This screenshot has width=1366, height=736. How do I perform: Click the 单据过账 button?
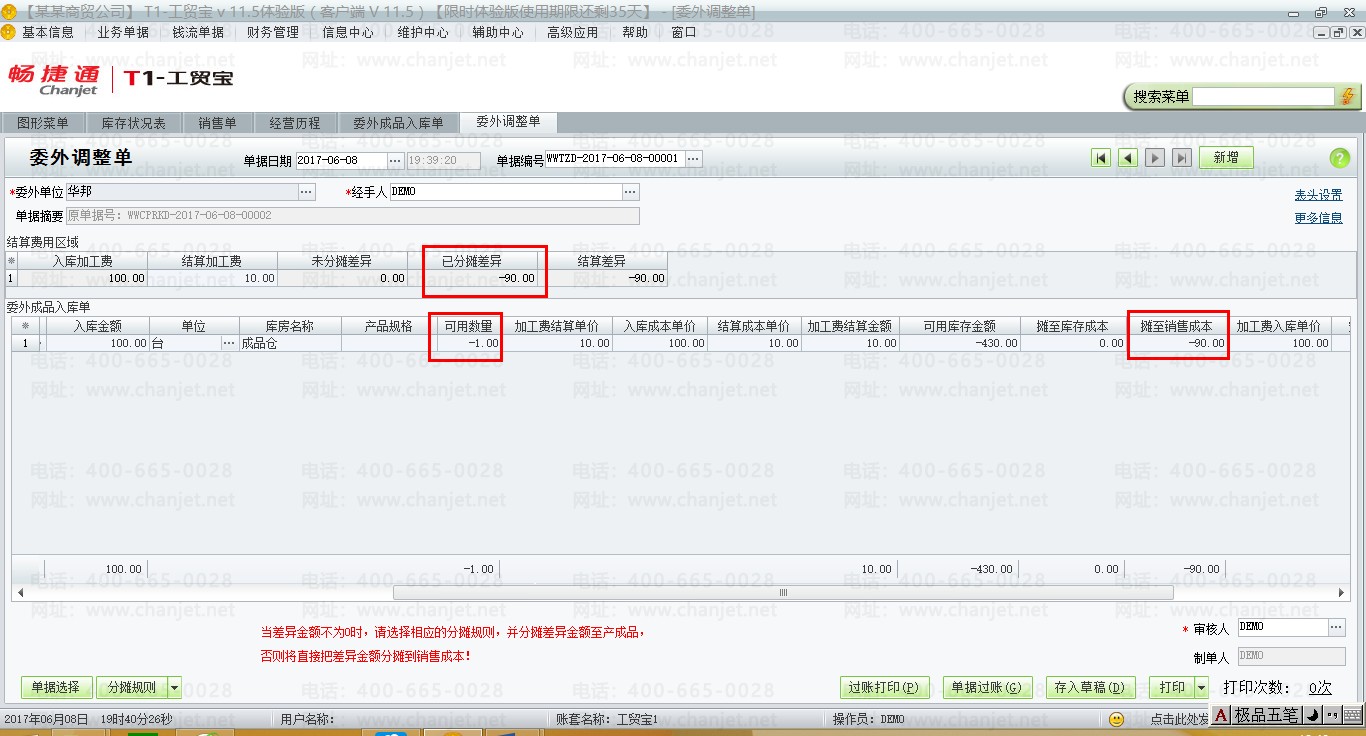986,688
